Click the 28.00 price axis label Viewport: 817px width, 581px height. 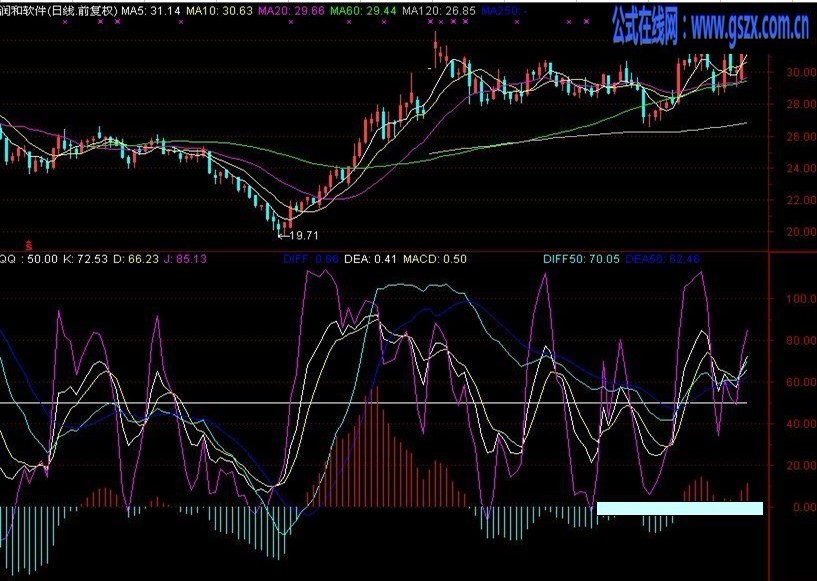click(801, 104)
